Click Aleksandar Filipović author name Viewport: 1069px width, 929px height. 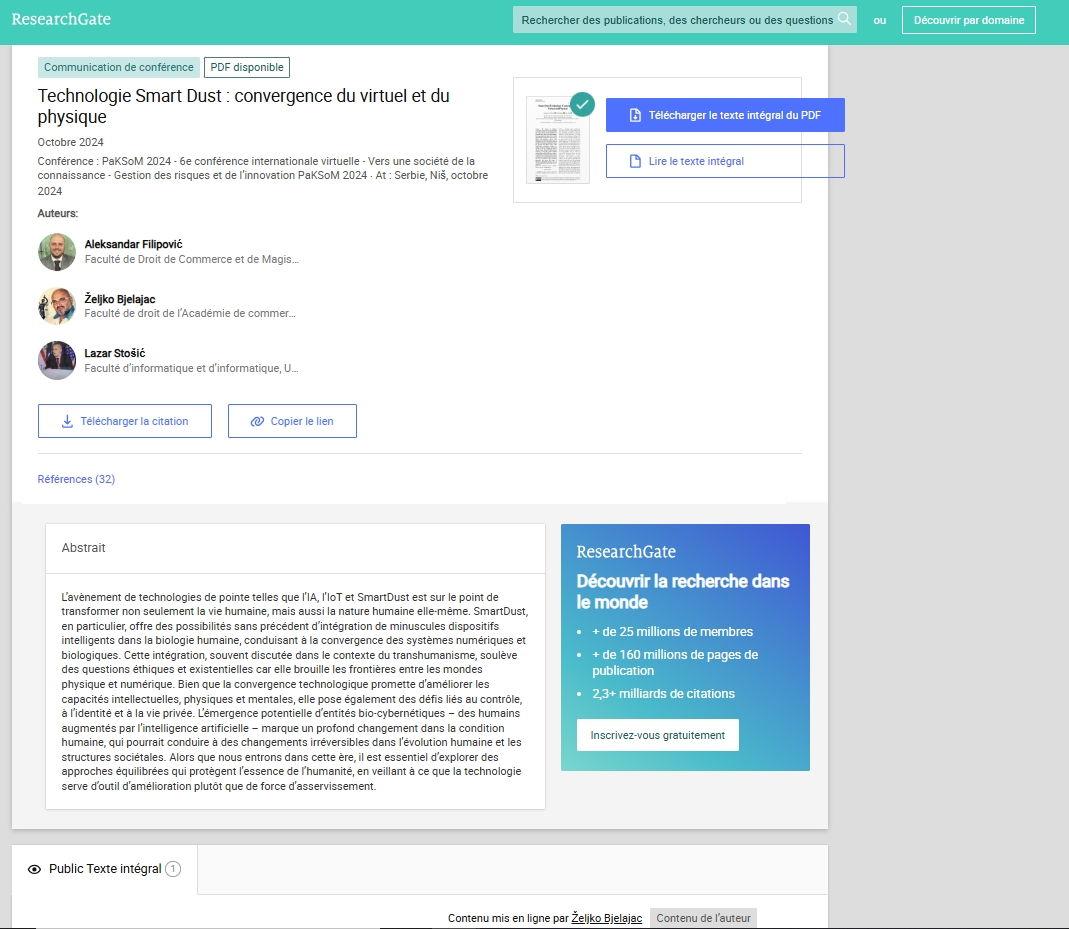click(x=133, y=244)
